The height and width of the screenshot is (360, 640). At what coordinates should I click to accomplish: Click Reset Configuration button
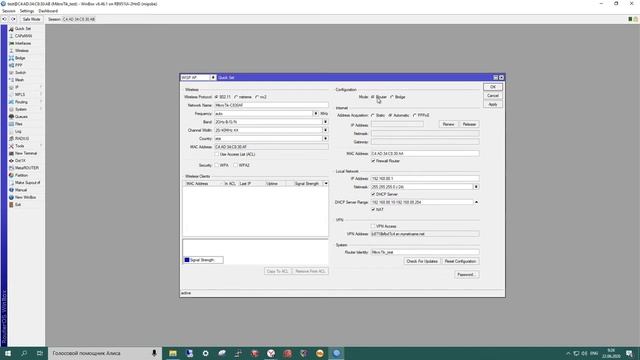460,261
